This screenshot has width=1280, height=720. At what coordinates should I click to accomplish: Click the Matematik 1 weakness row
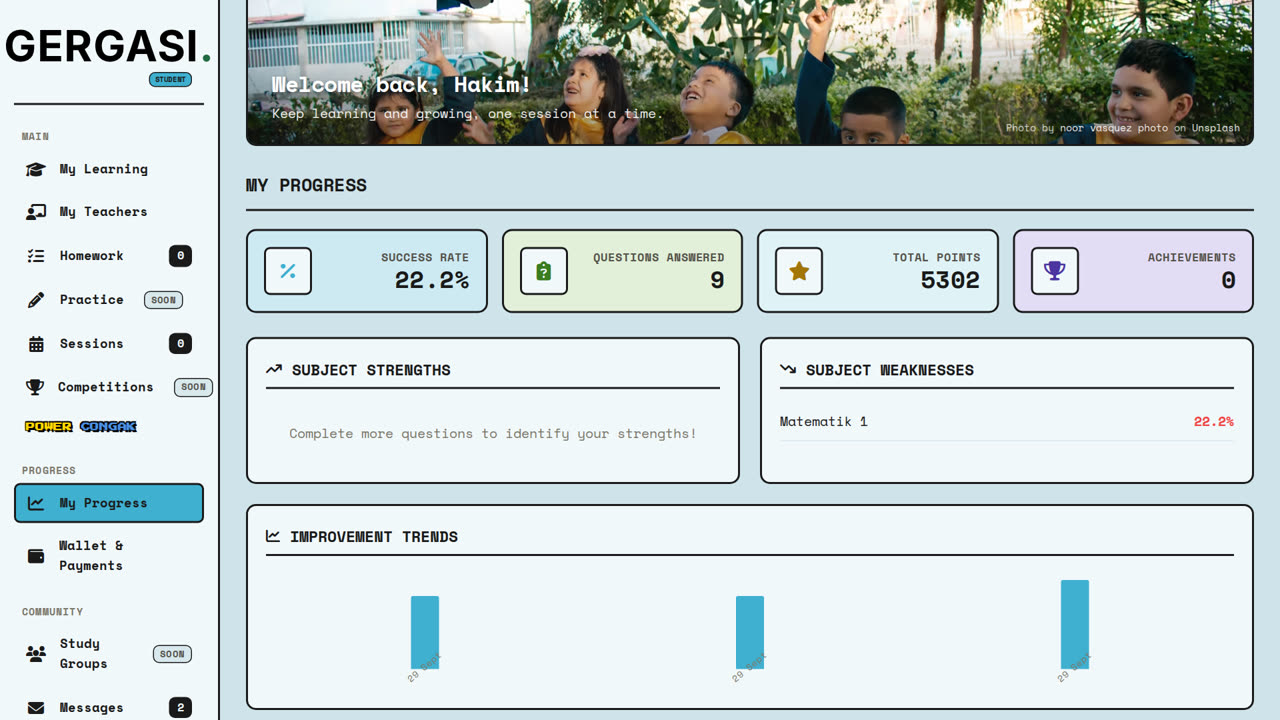point(1006,422)
